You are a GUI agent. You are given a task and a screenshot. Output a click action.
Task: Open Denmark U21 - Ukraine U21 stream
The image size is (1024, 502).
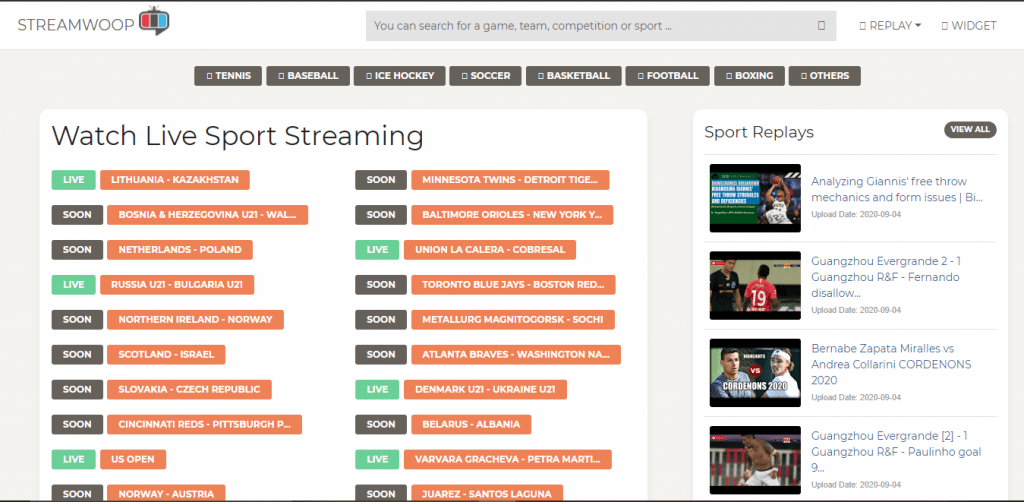coord(485,390)
